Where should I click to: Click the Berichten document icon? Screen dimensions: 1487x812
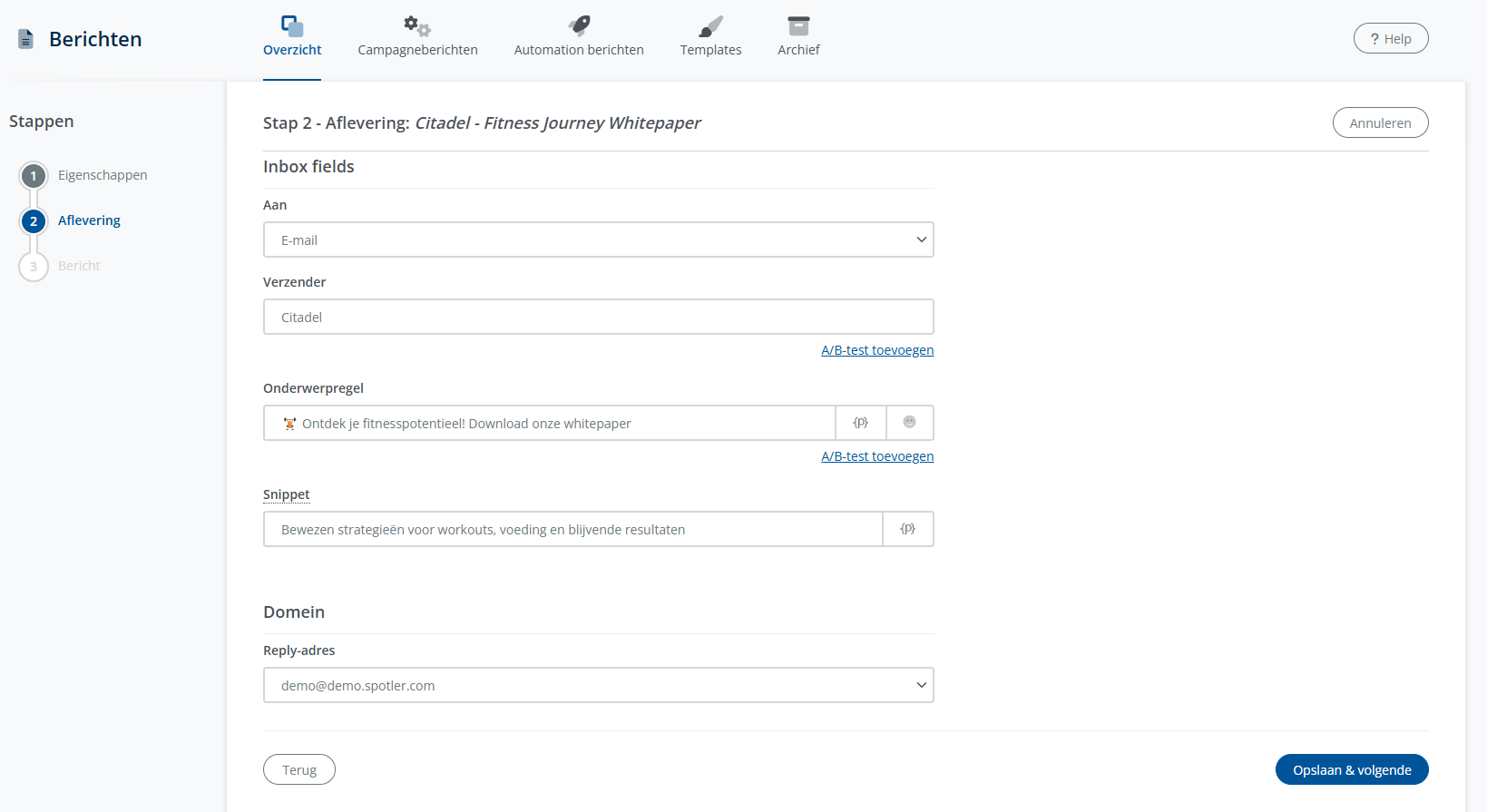25,39
